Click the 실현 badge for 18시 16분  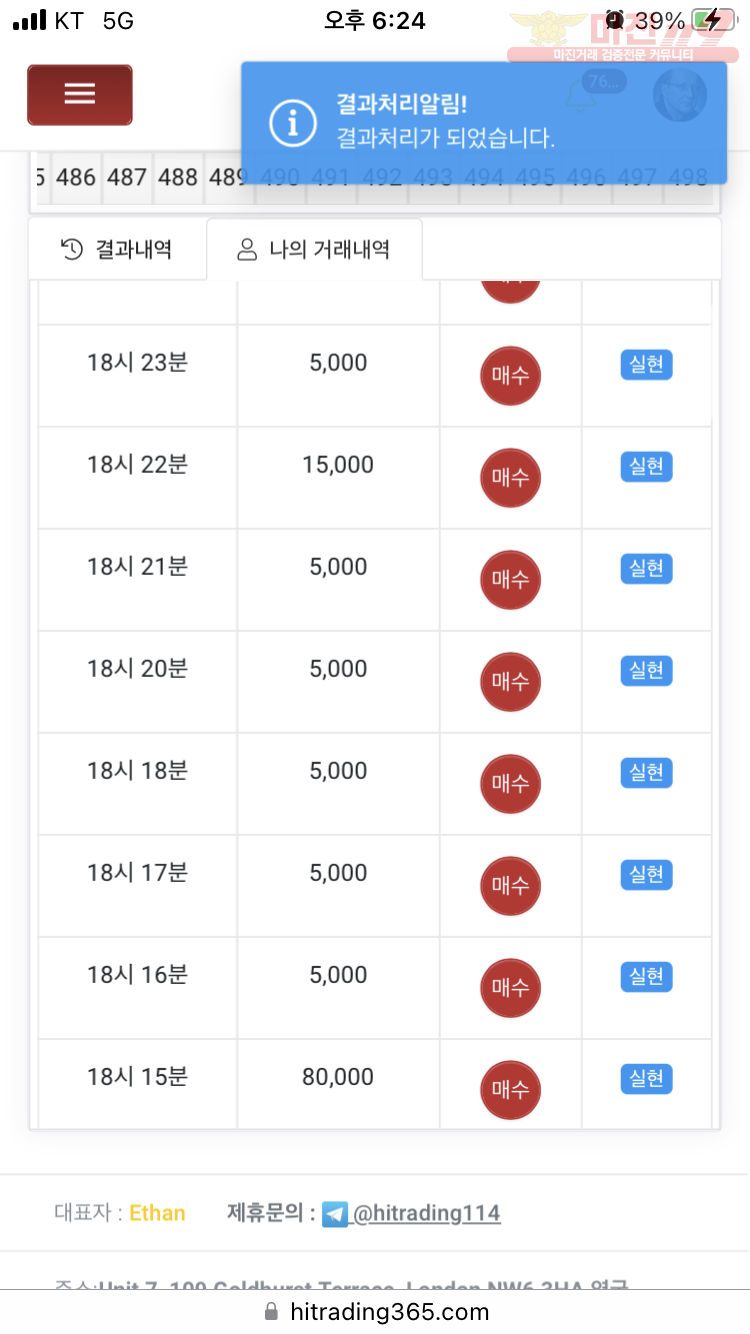[x=646, y=976]
